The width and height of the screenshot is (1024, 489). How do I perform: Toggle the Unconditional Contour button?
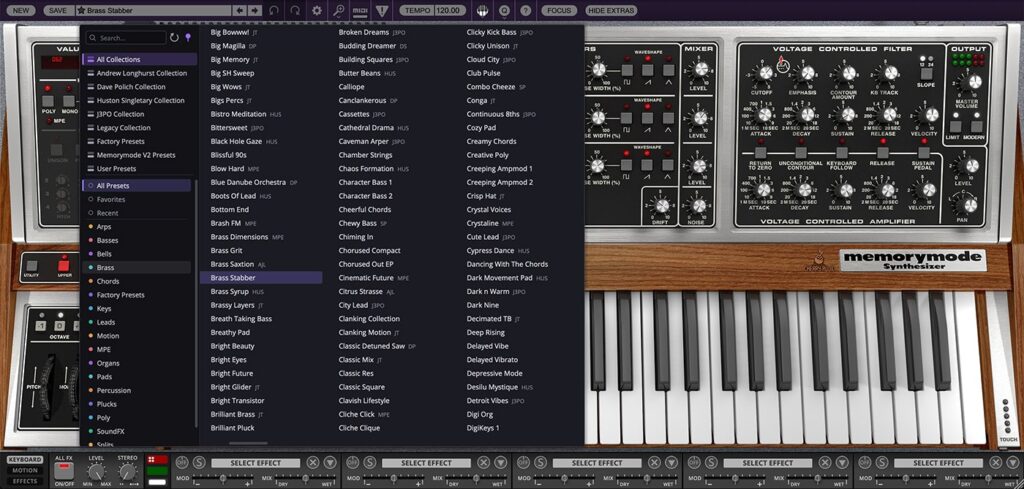tap(801, 152)
